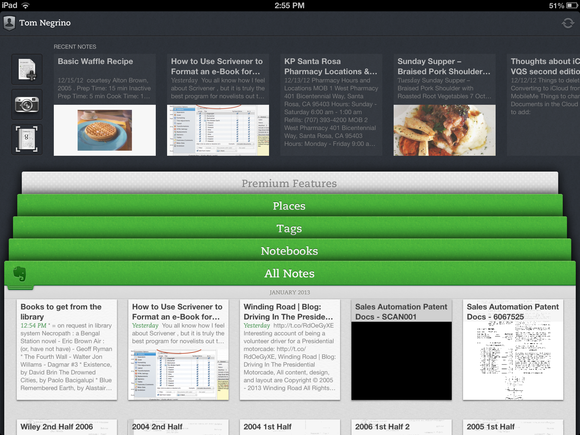Open Books to get from the library note
This screenshot has width=580, height=435.
coord(67,350)
